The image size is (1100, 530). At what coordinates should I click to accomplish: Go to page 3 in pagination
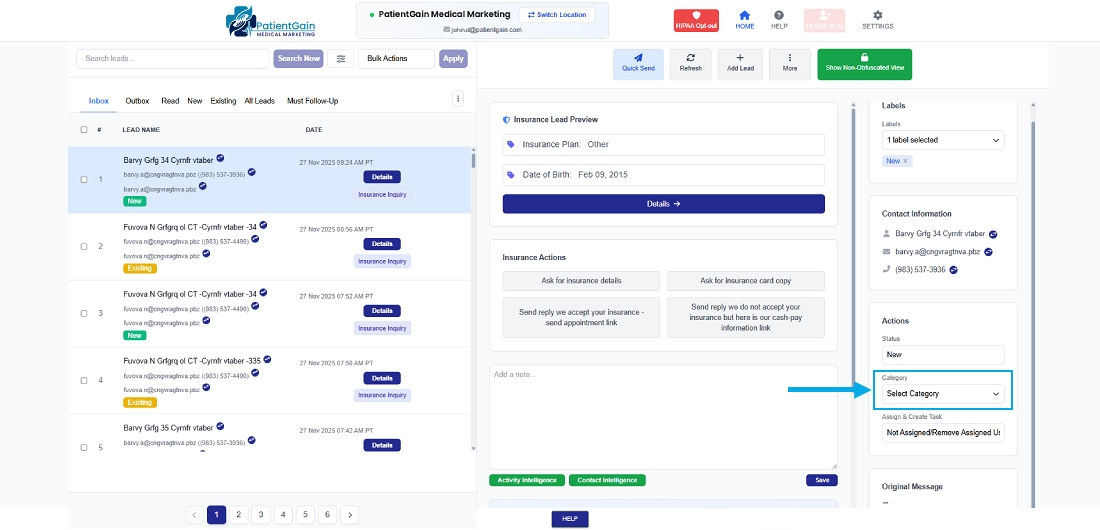click(x=260, y=515)
